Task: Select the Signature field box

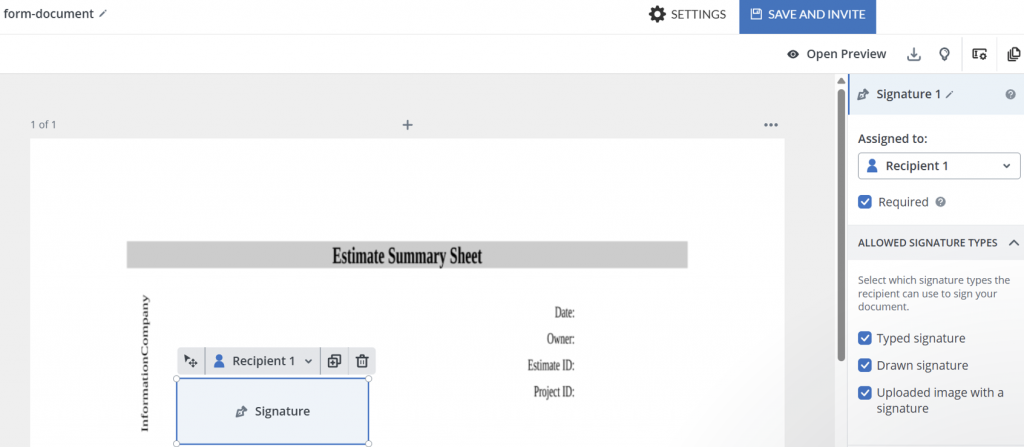Action: (272, 411)
